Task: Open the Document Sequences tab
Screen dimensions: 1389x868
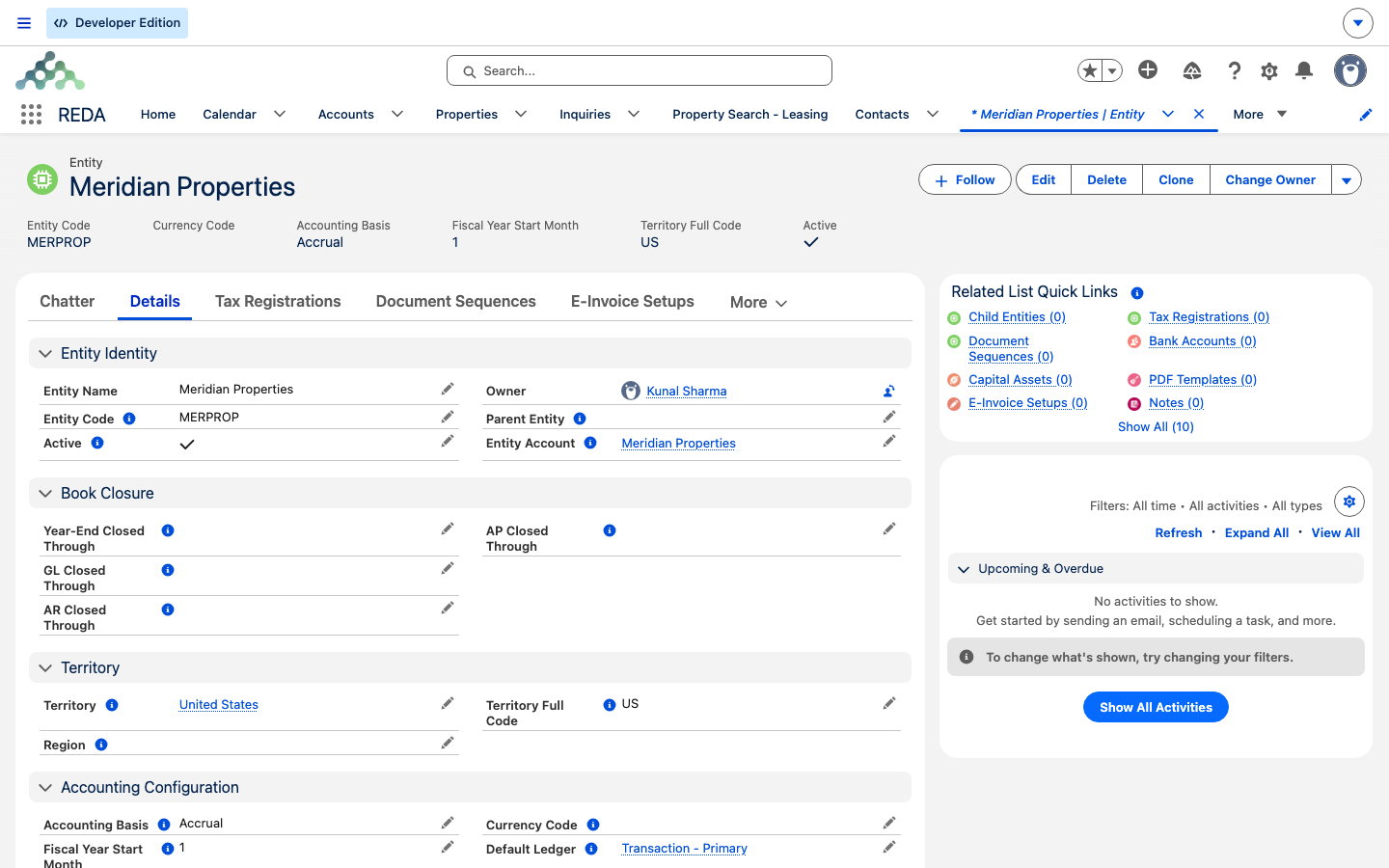Action: 456,301
